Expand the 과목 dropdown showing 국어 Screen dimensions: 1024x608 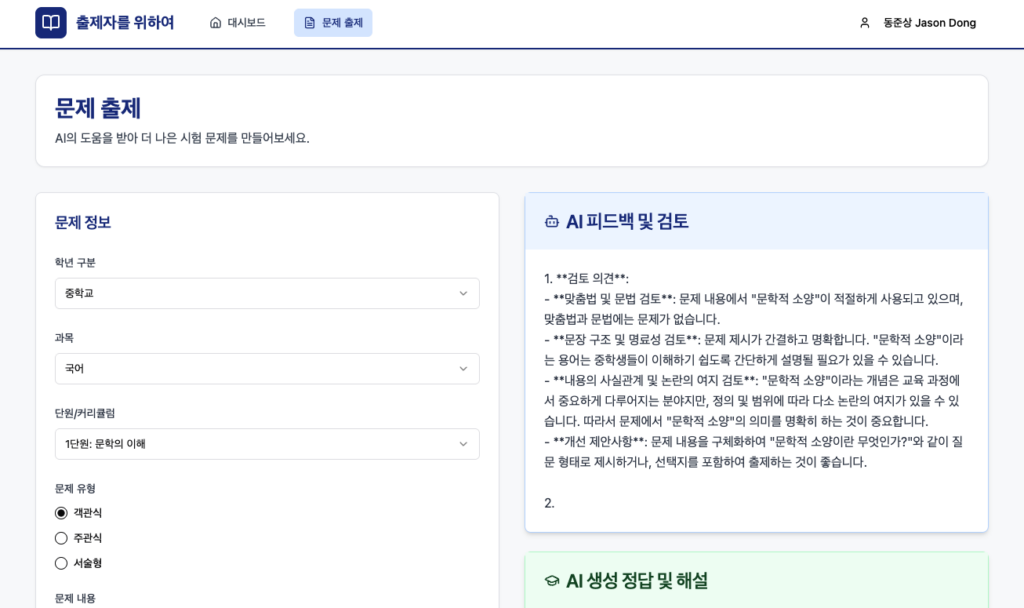pyautogui.click(x=267, y=369)
